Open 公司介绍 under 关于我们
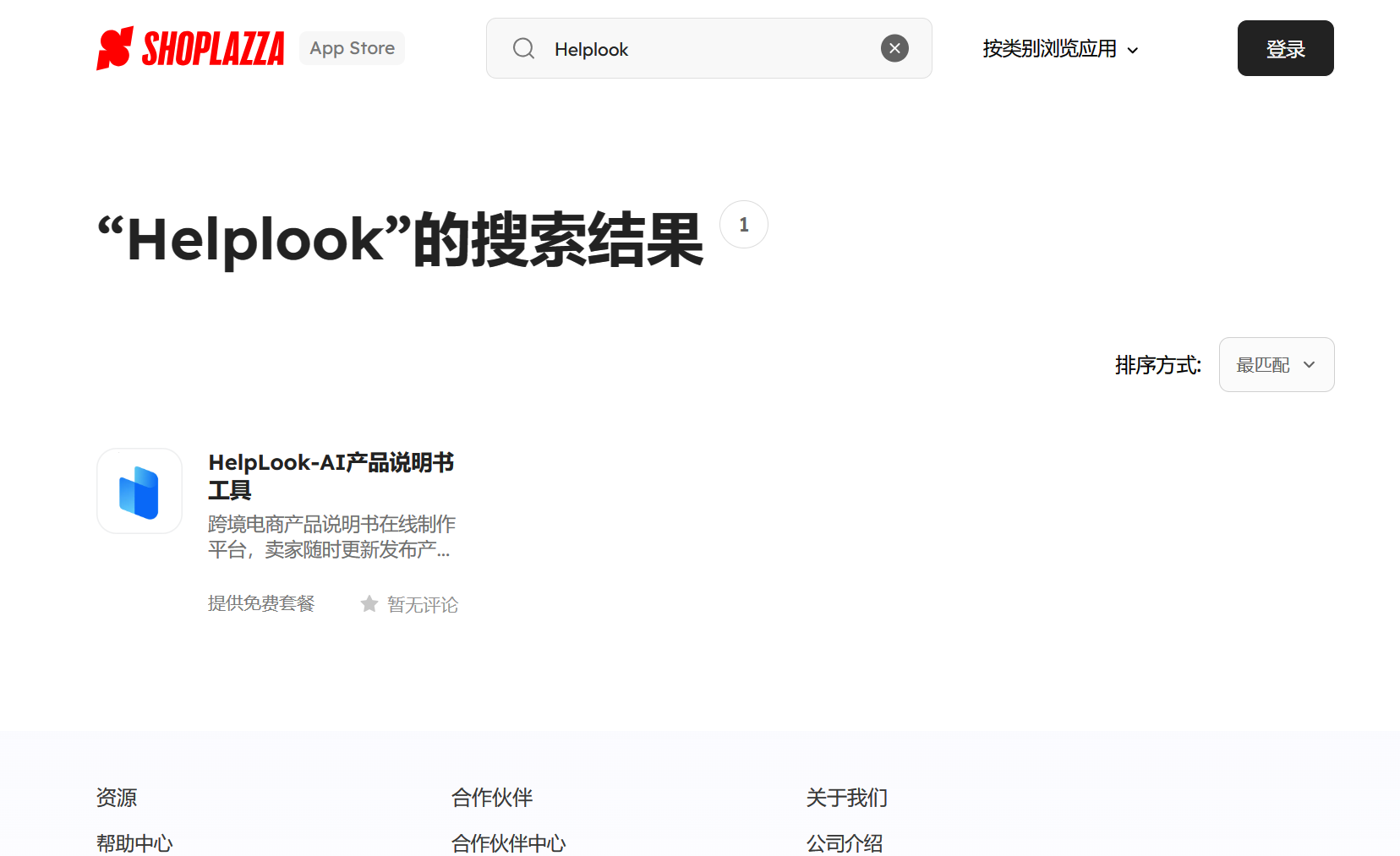The width and height of the screenshot is (1400, 856). (844, 842)
